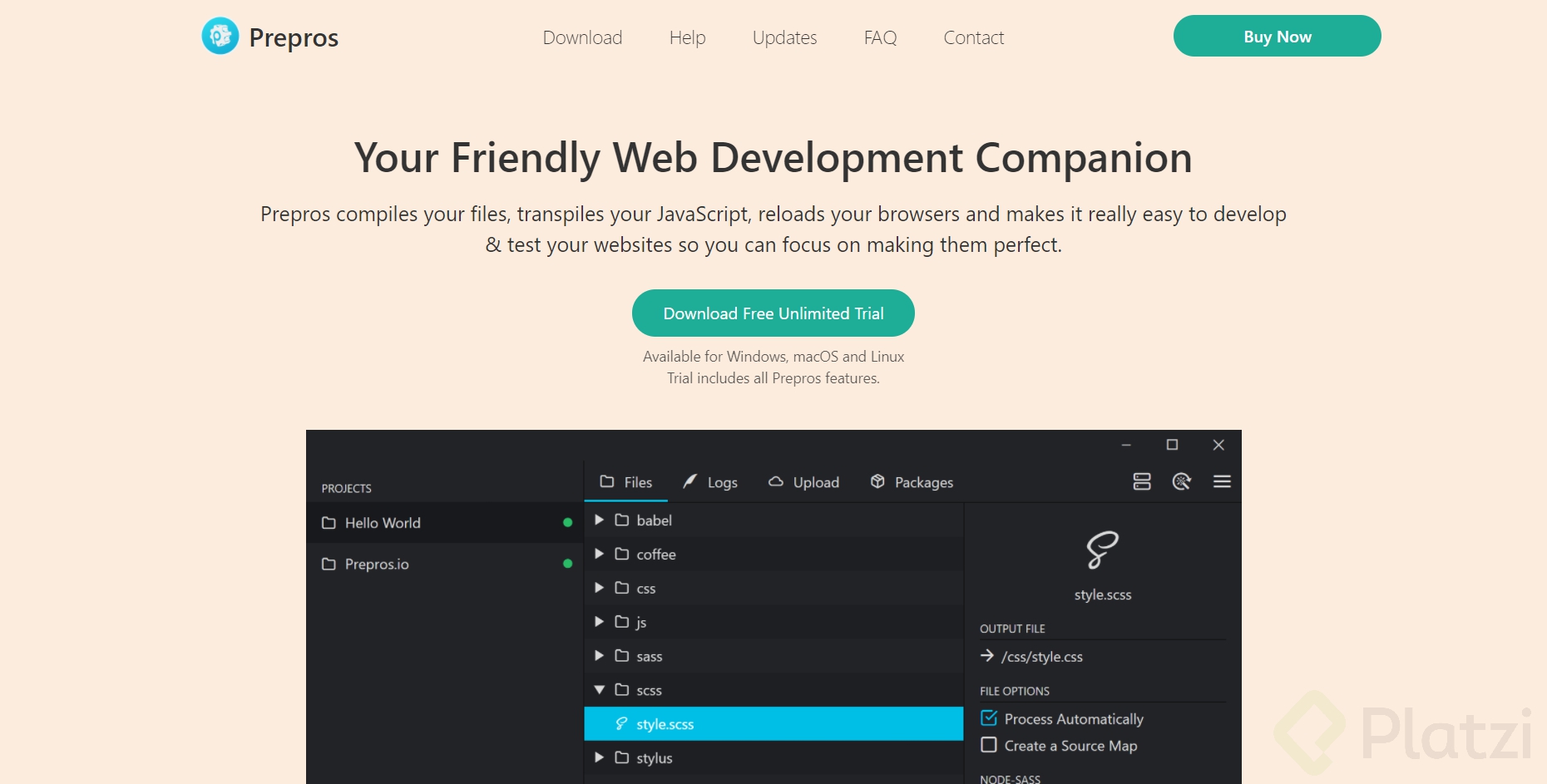Enable Create a Source Map

(989, 746)
